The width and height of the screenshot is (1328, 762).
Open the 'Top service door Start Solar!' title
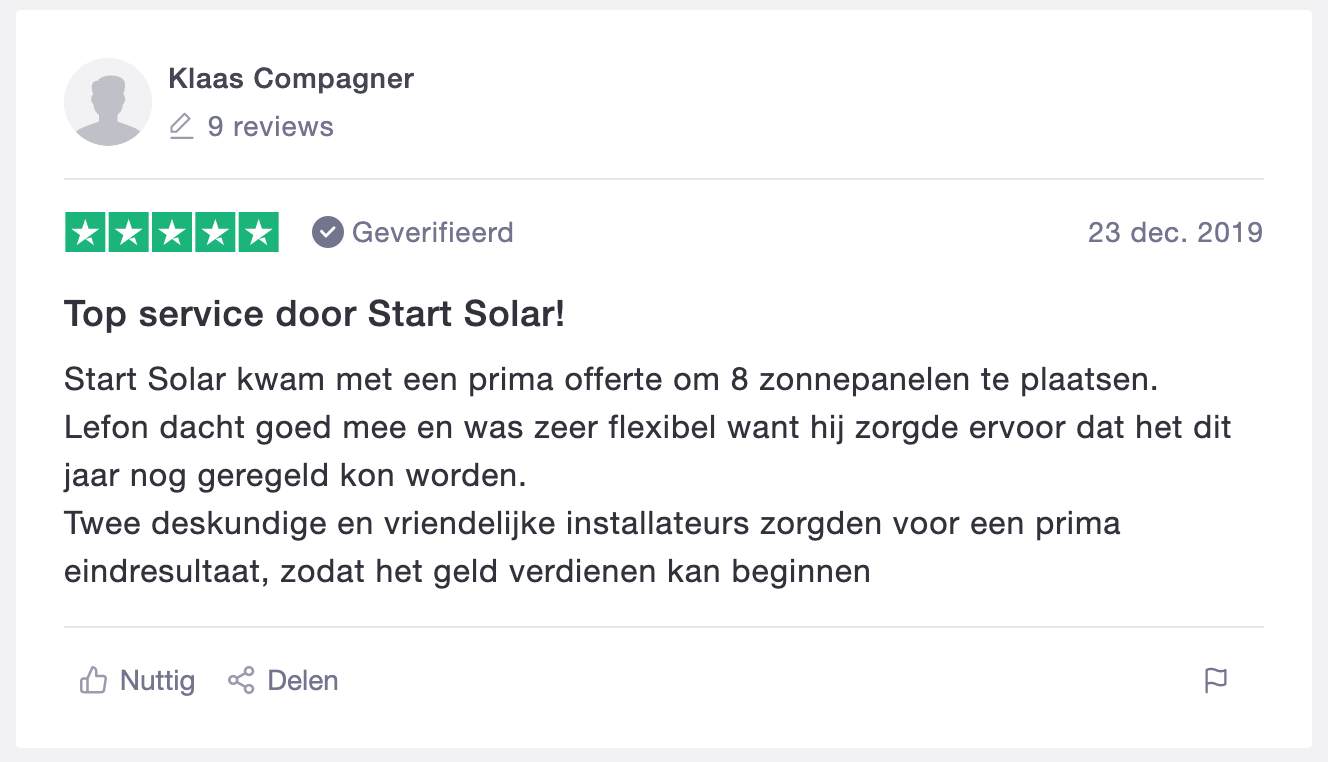pyautogui.click(x=315, y=315)
